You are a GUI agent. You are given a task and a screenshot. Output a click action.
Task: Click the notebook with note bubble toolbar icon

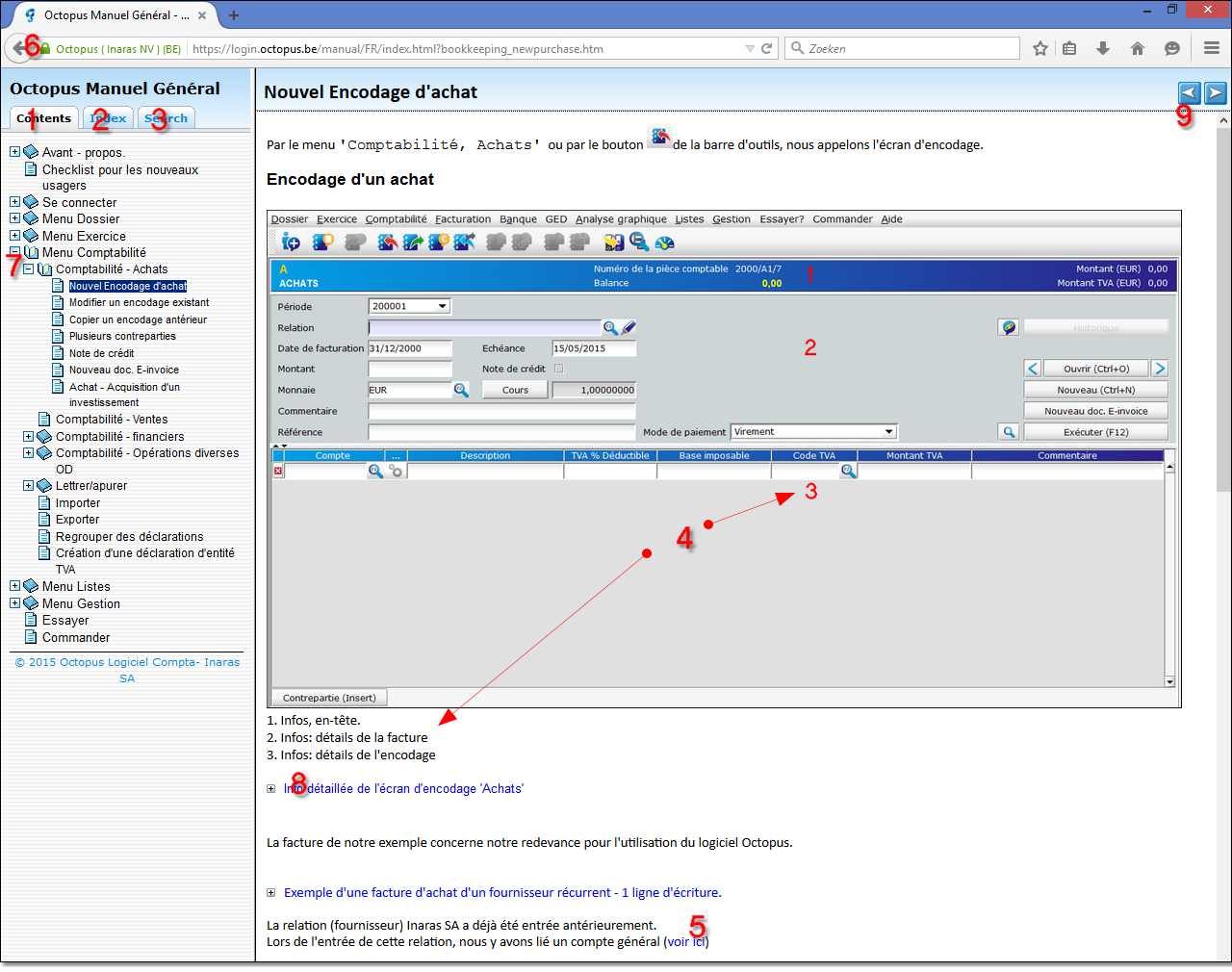tap(322, 242)
